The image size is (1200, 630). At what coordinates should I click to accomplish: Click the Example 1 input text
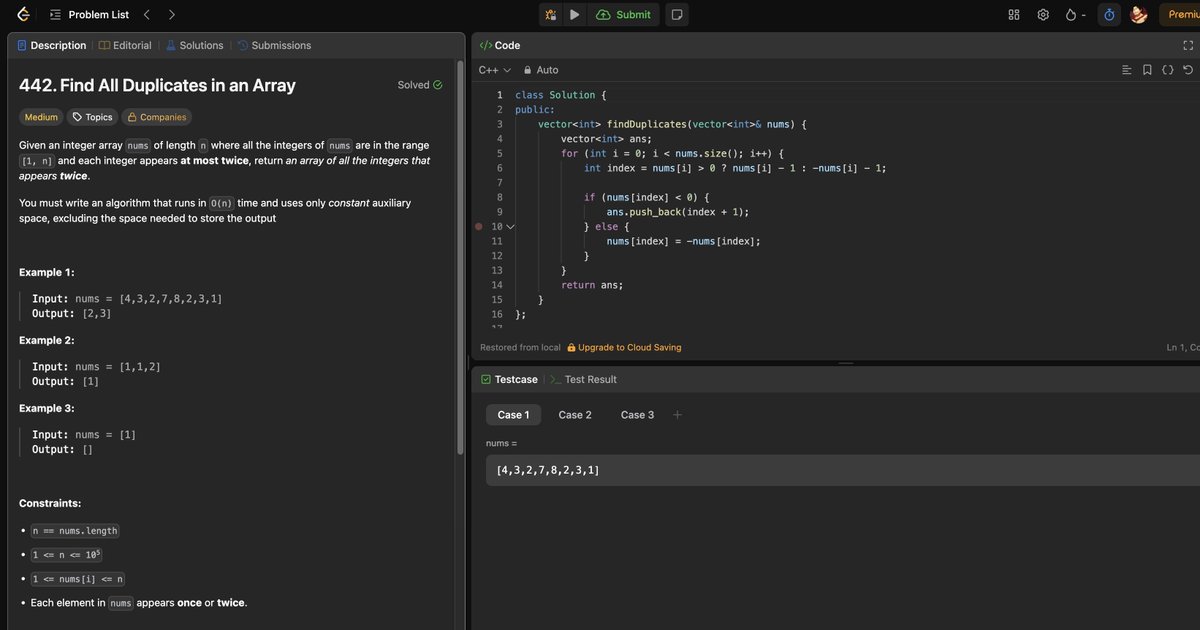coord(127,299)
